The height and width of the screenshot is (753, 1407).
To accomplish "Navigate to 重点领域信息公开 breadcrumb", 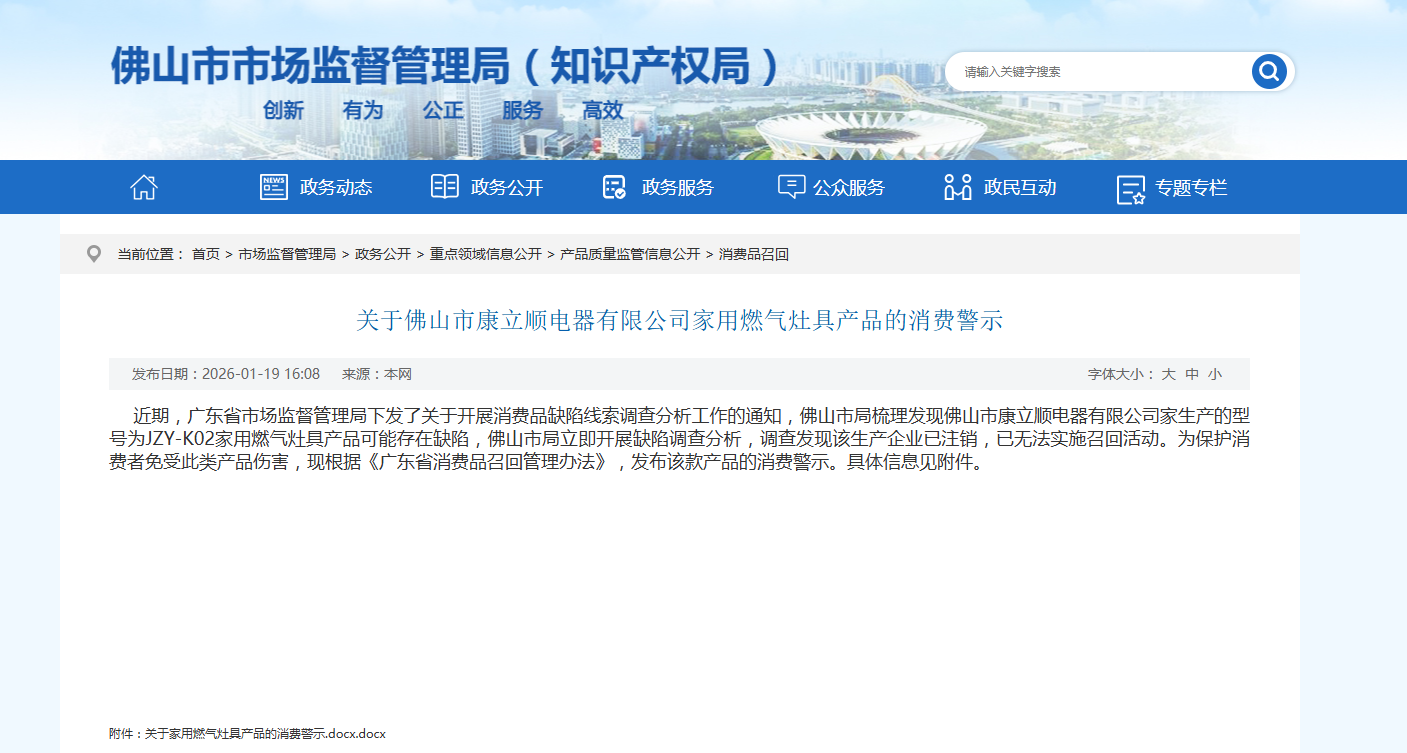I will click(486, 254).
